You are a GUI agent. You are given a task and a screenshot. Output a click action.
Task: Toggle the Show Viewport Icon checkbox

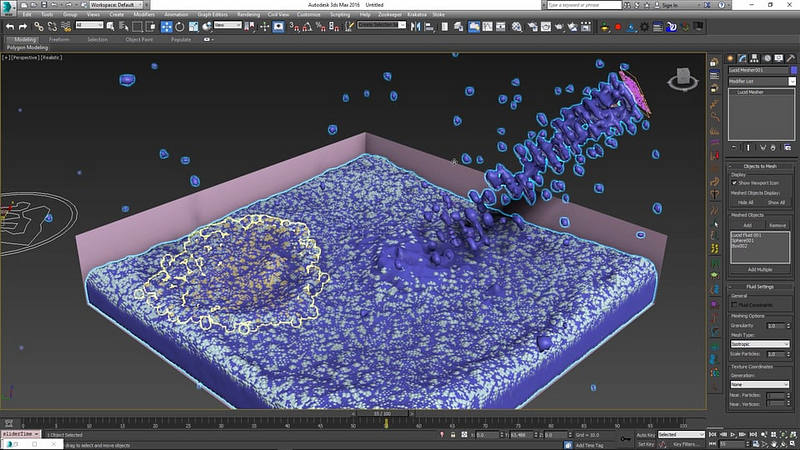[x=734, y=183]
